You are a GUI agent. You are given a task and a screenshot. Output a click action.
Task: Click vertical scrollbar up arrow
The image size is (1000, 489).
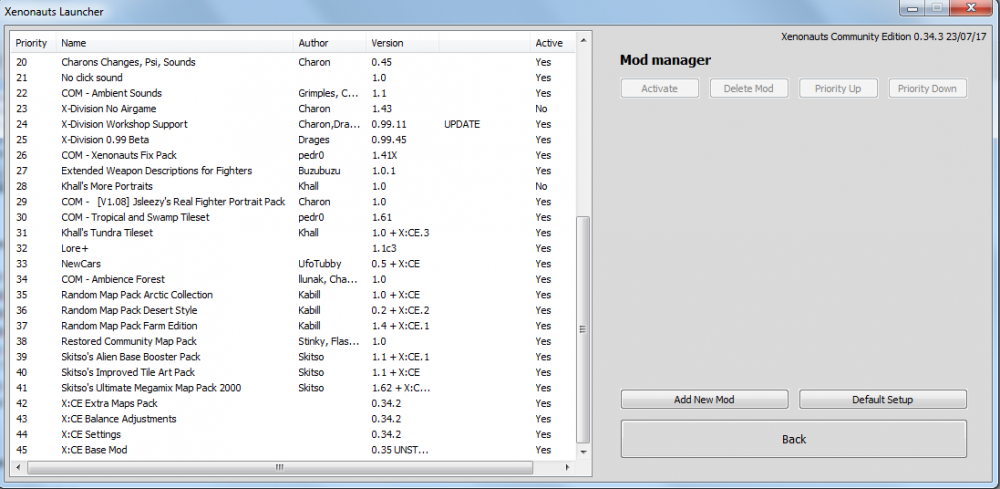click(x=583, y=43)
